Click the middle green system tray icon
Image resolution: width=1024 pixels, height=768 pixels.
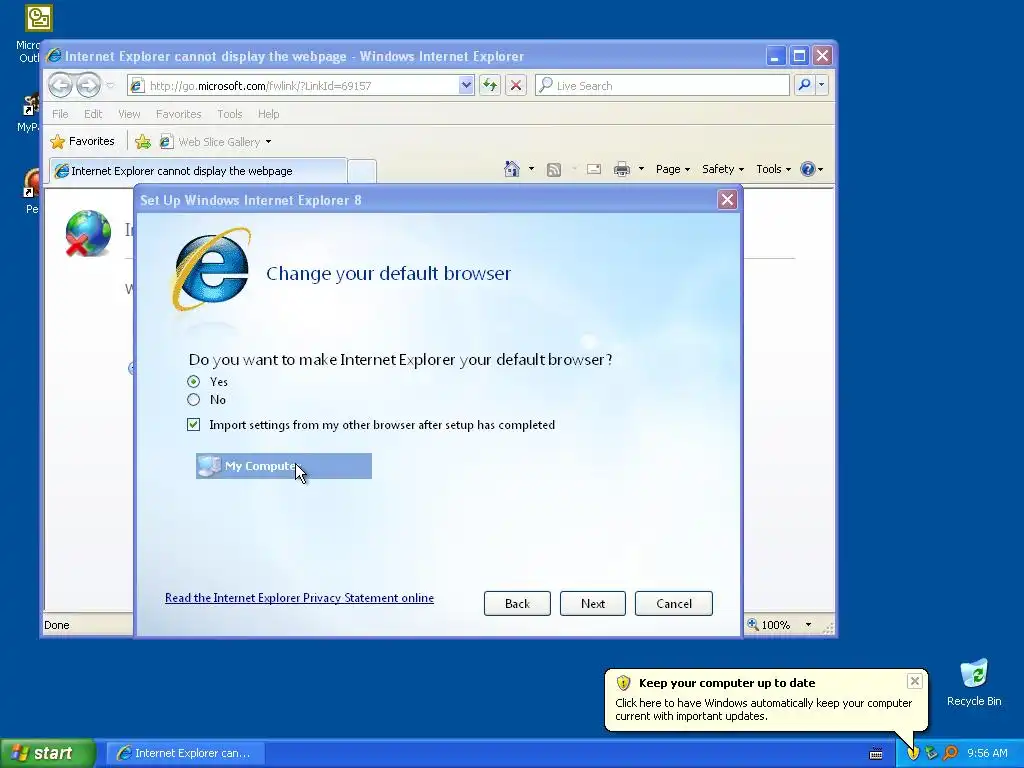point(931,753)
